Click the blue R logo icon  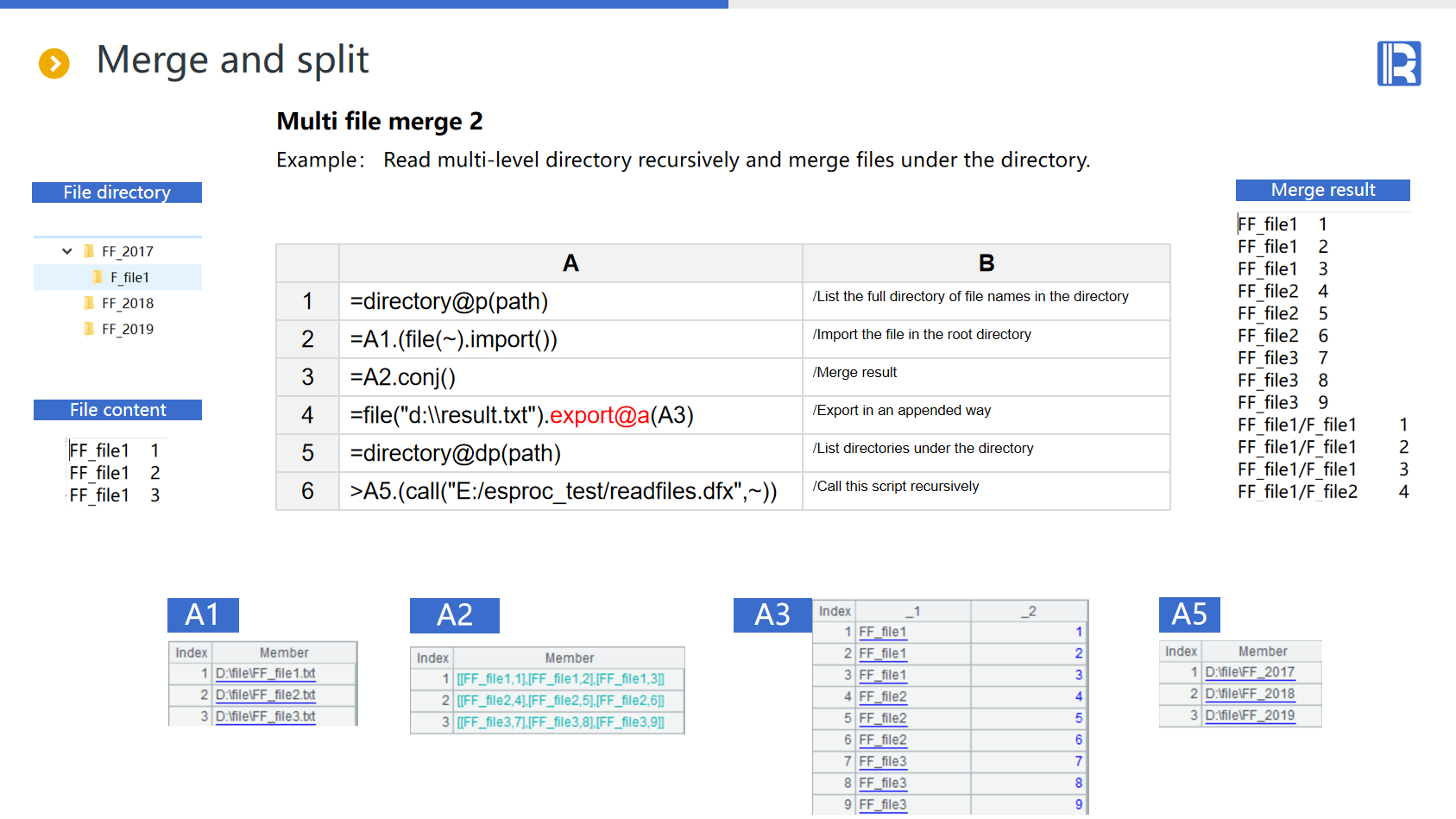pyautogui.click(x=1398, y=64)
